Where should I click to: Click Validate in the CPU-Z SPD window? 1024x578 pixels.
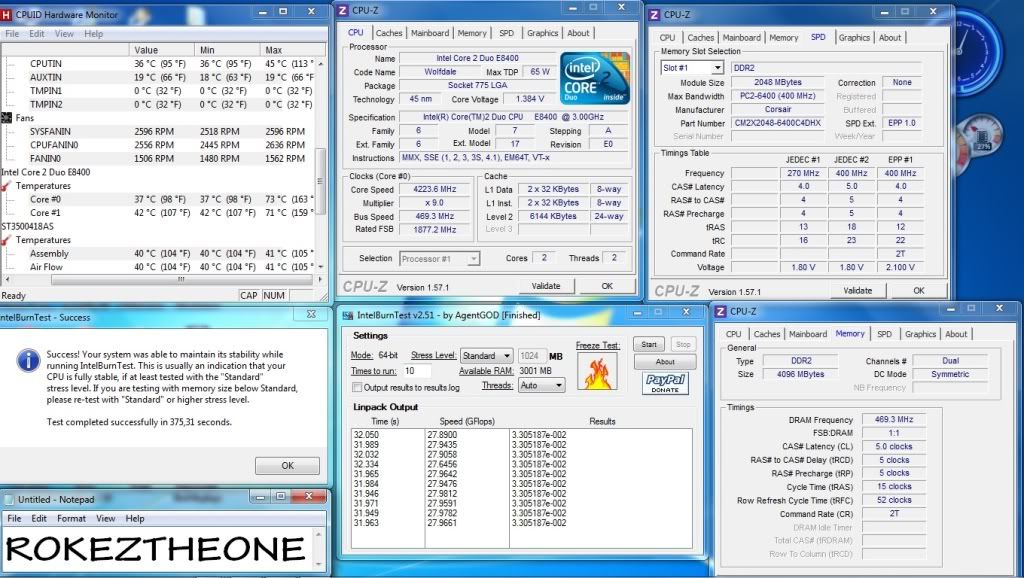857,291
